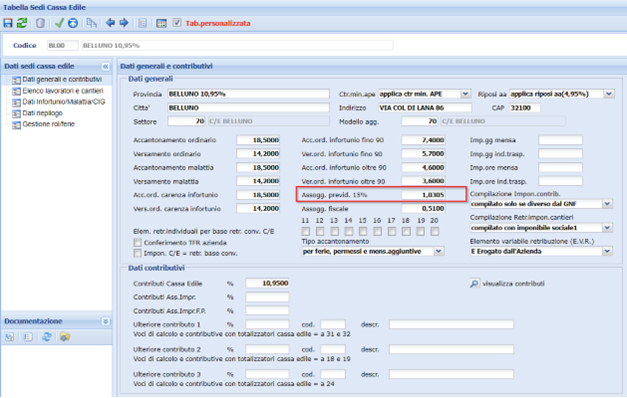Select Dati generali e contributivi tree item
The width and height of the screenshot is (627, 398).
click(62, 80)
